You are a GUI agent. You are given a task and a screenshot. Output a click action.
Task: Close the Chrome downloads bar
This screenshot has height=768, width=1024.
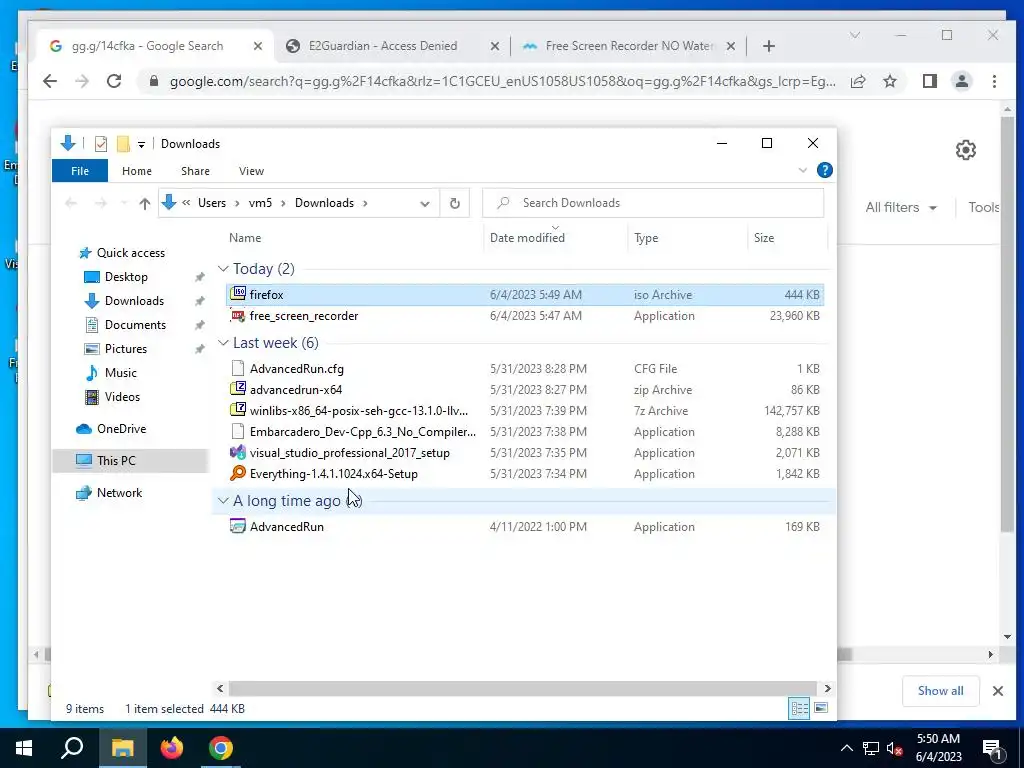click(997, 690)
